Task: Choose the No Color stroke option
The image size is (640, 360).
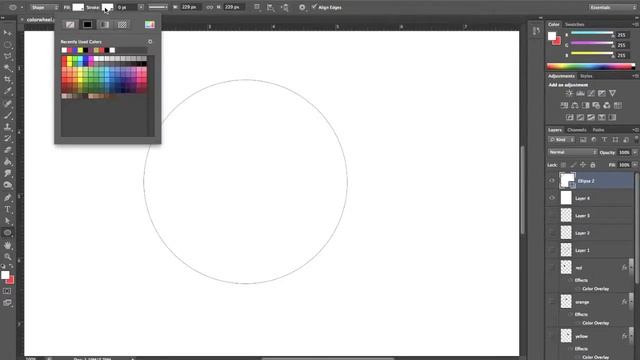Action: [x=70, y=25]
